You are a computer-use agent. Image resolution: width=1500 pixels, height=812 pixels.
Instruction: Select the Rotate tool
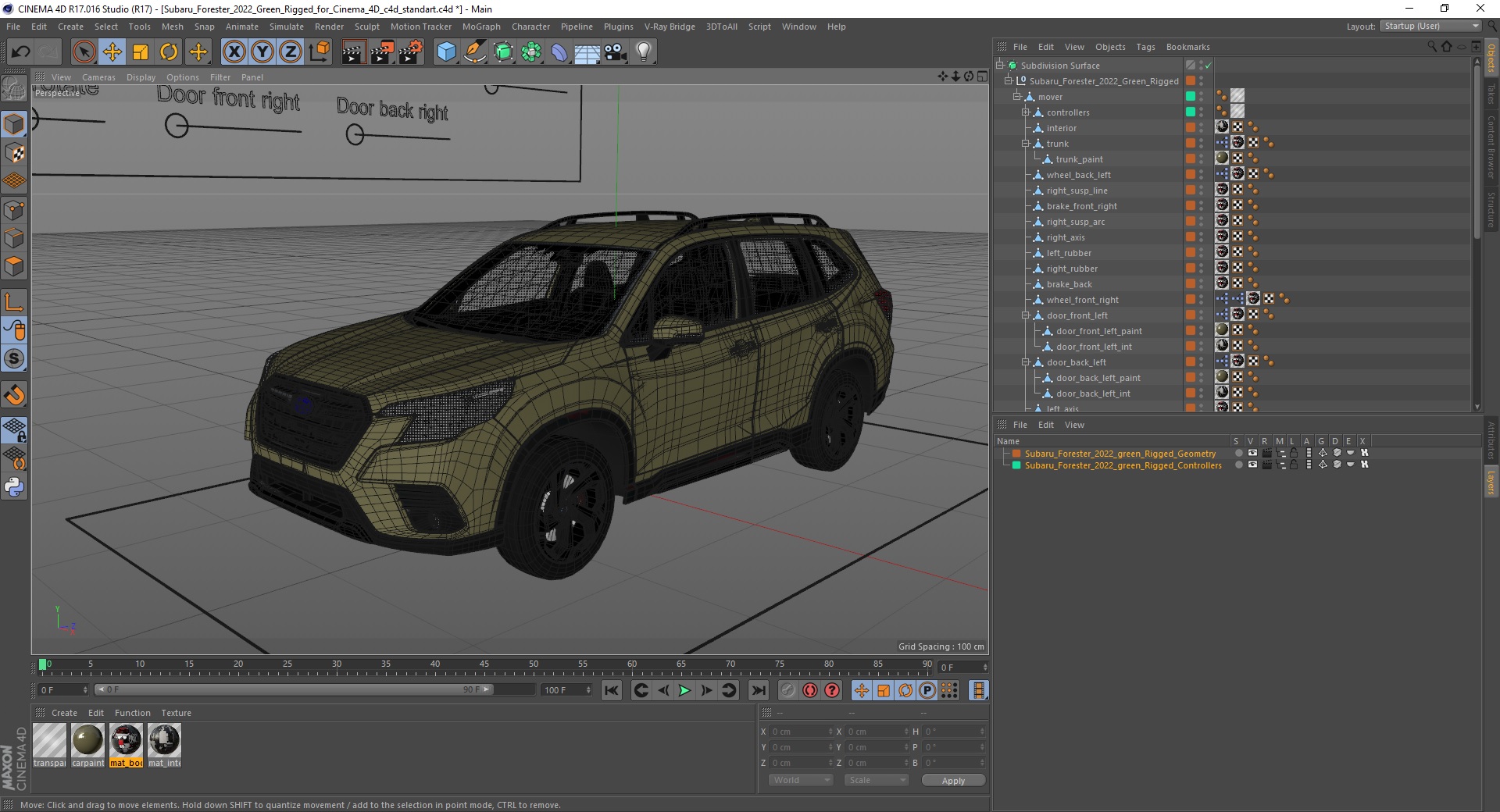169,52
